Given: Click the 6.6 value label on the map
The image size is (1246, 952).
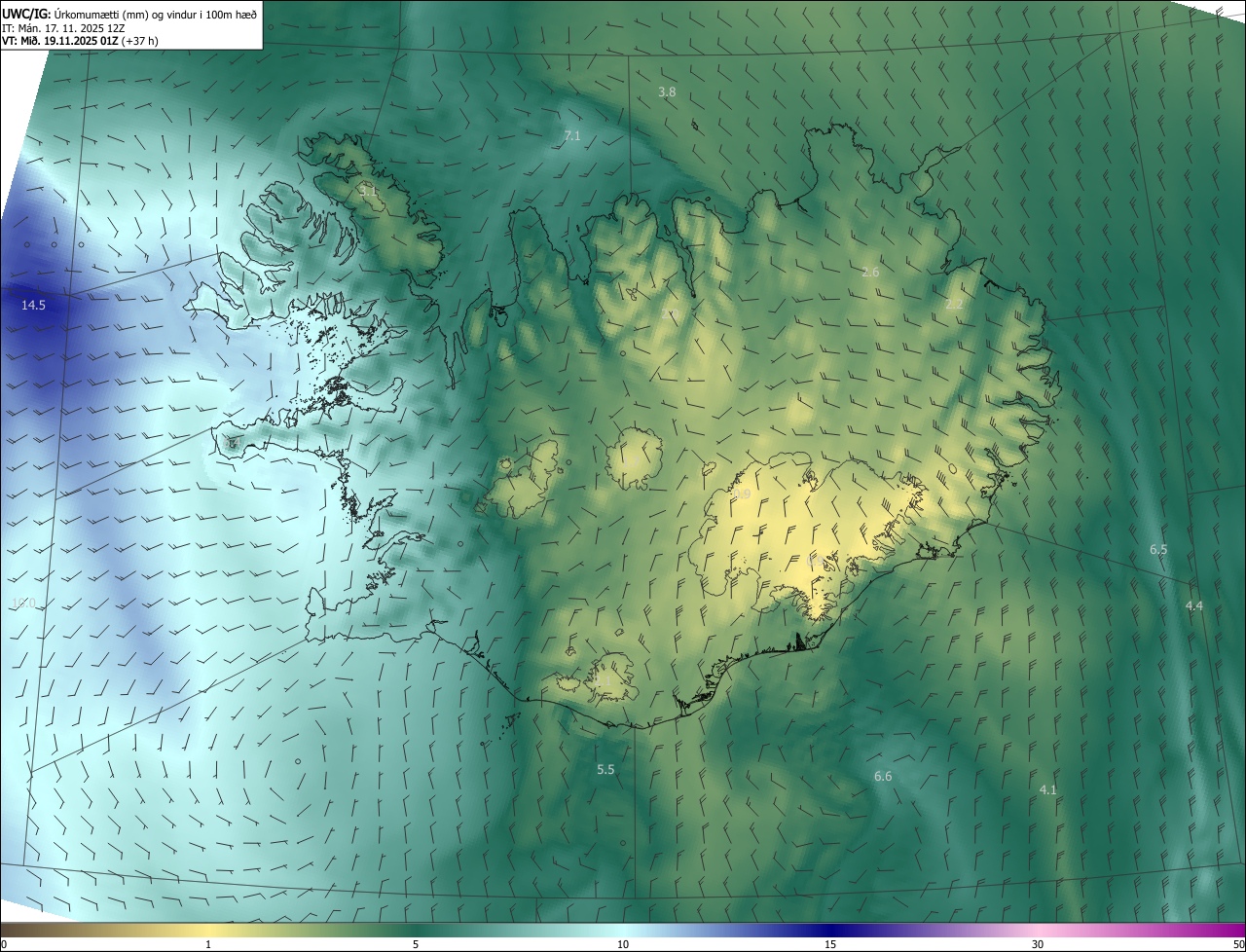Looking at the screenshot, I should pos(883,777).
